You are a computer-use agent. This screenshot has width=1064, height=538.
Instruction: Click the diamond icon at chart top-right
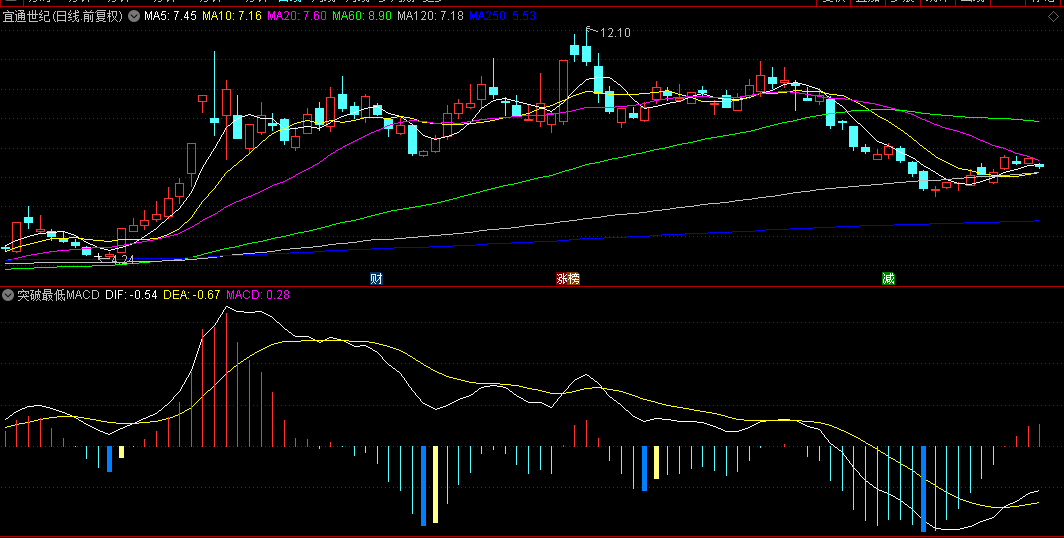1052,17
